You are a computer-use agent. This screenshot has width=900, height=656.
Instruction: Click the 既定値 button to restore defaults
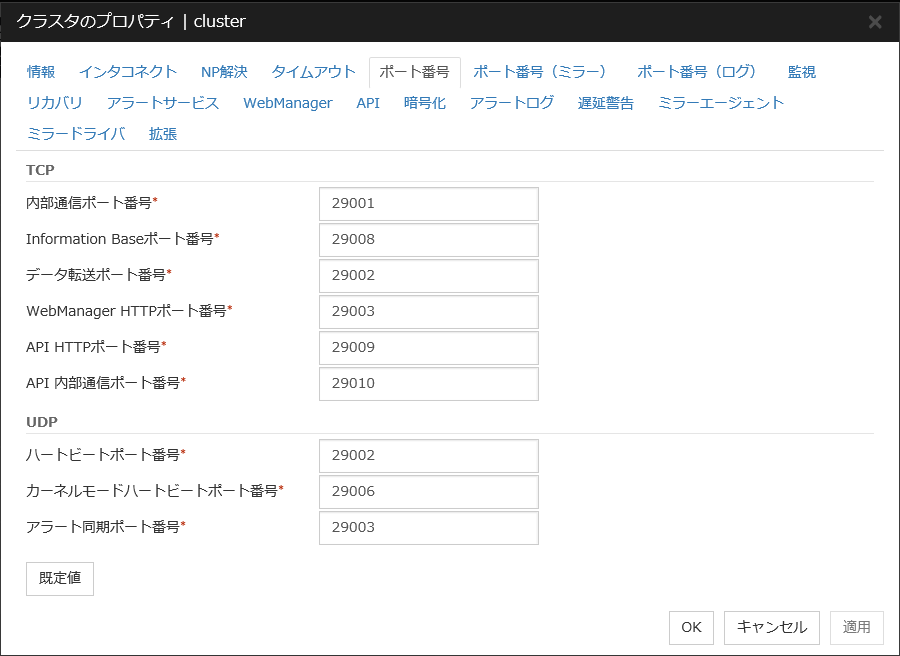pos(59,578)
